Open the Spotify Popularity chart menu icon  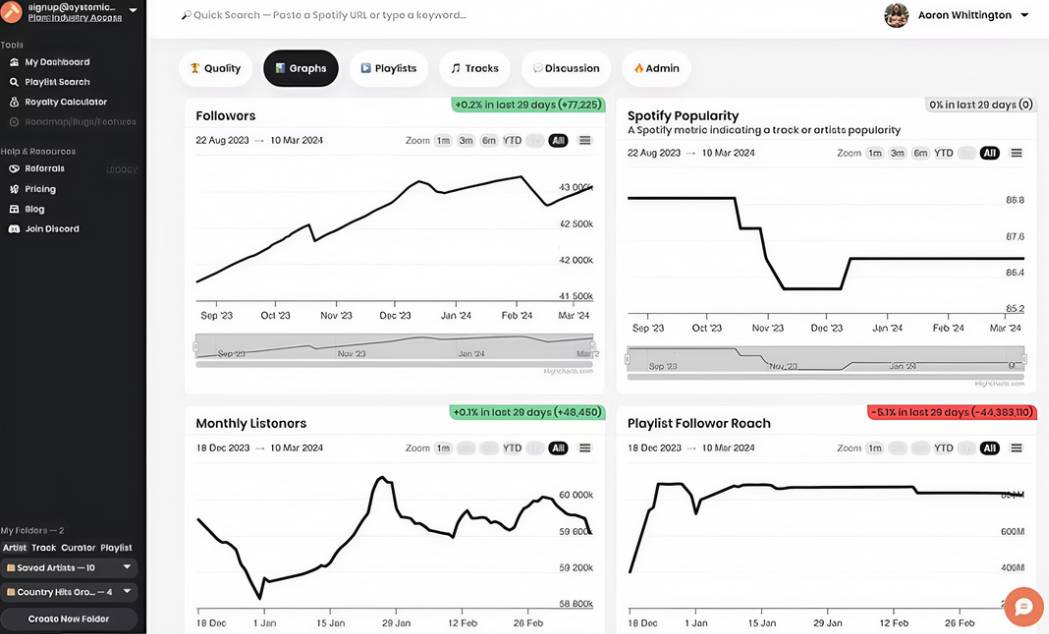(1016, 153)
